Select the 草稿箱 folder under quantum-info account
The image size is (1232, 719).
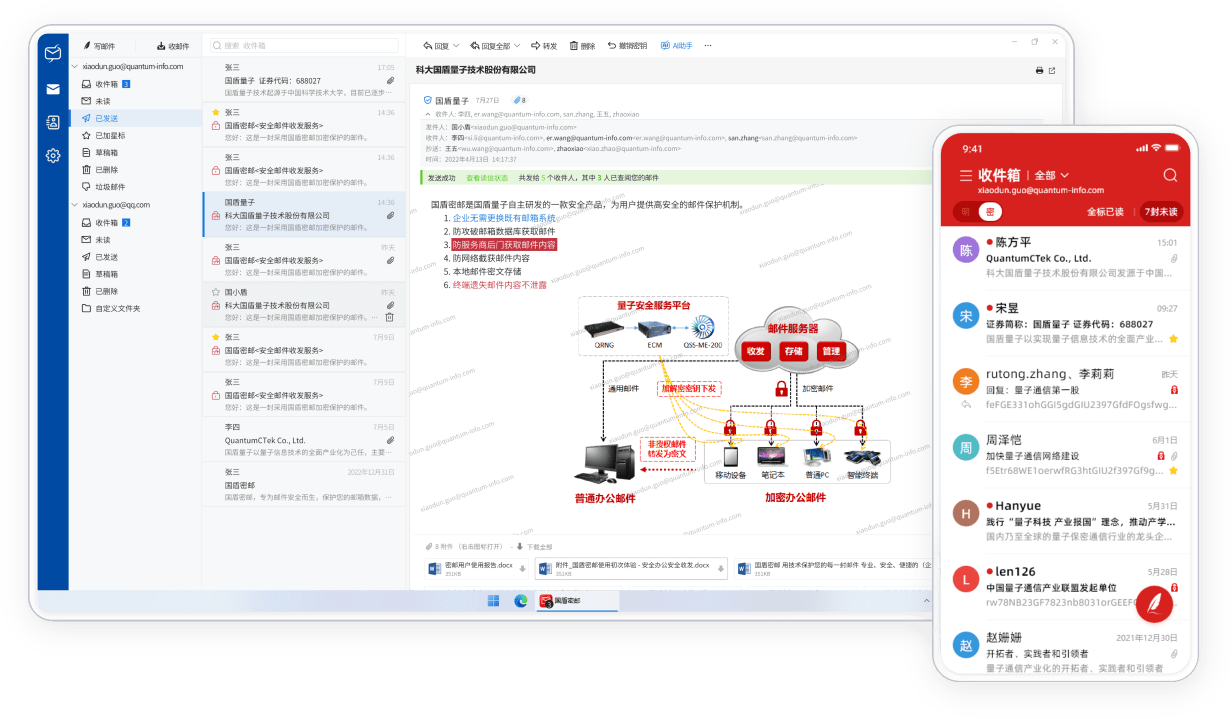coord(106,152)
